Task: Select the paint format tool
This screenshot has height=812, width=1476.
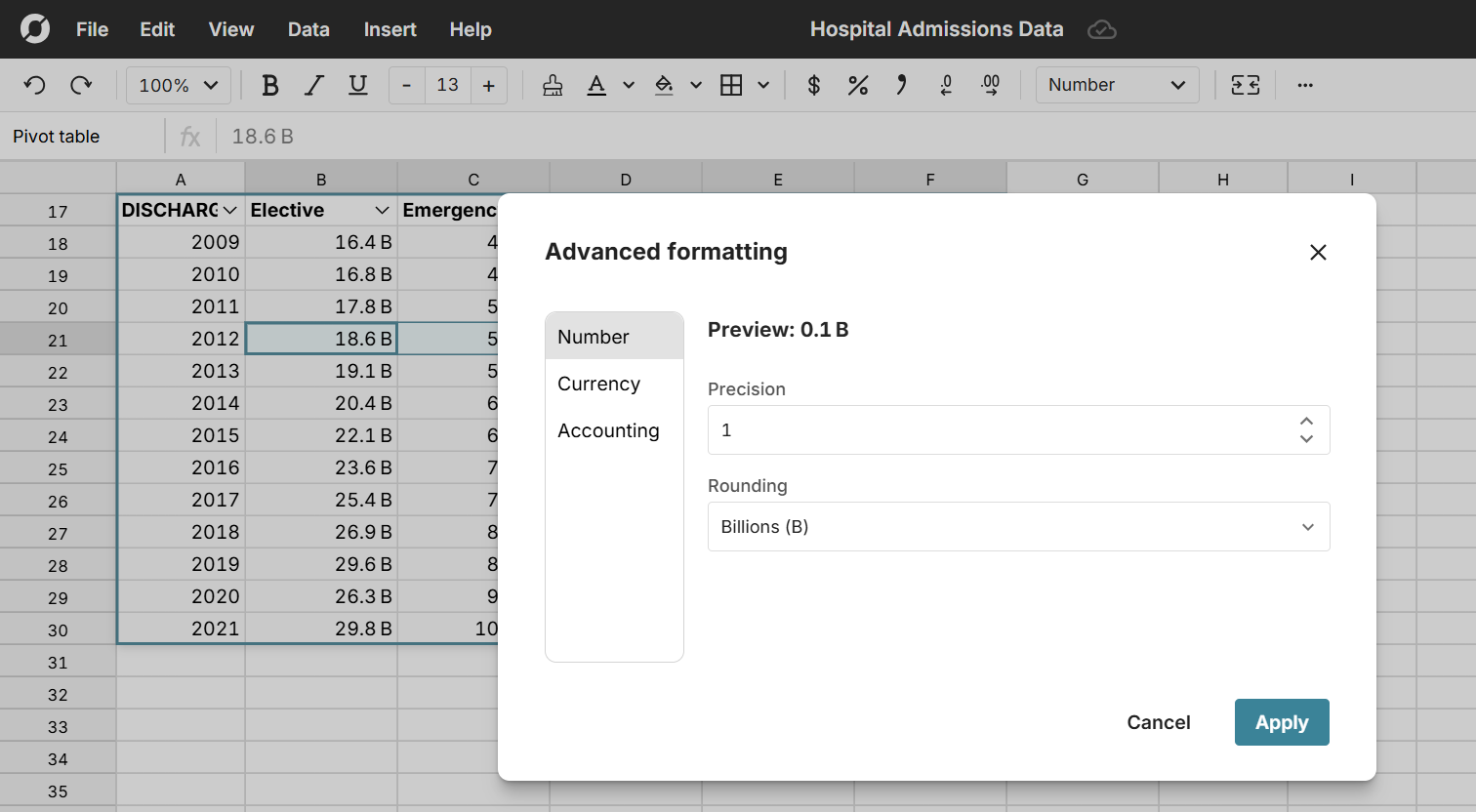Action: [553, 86]
